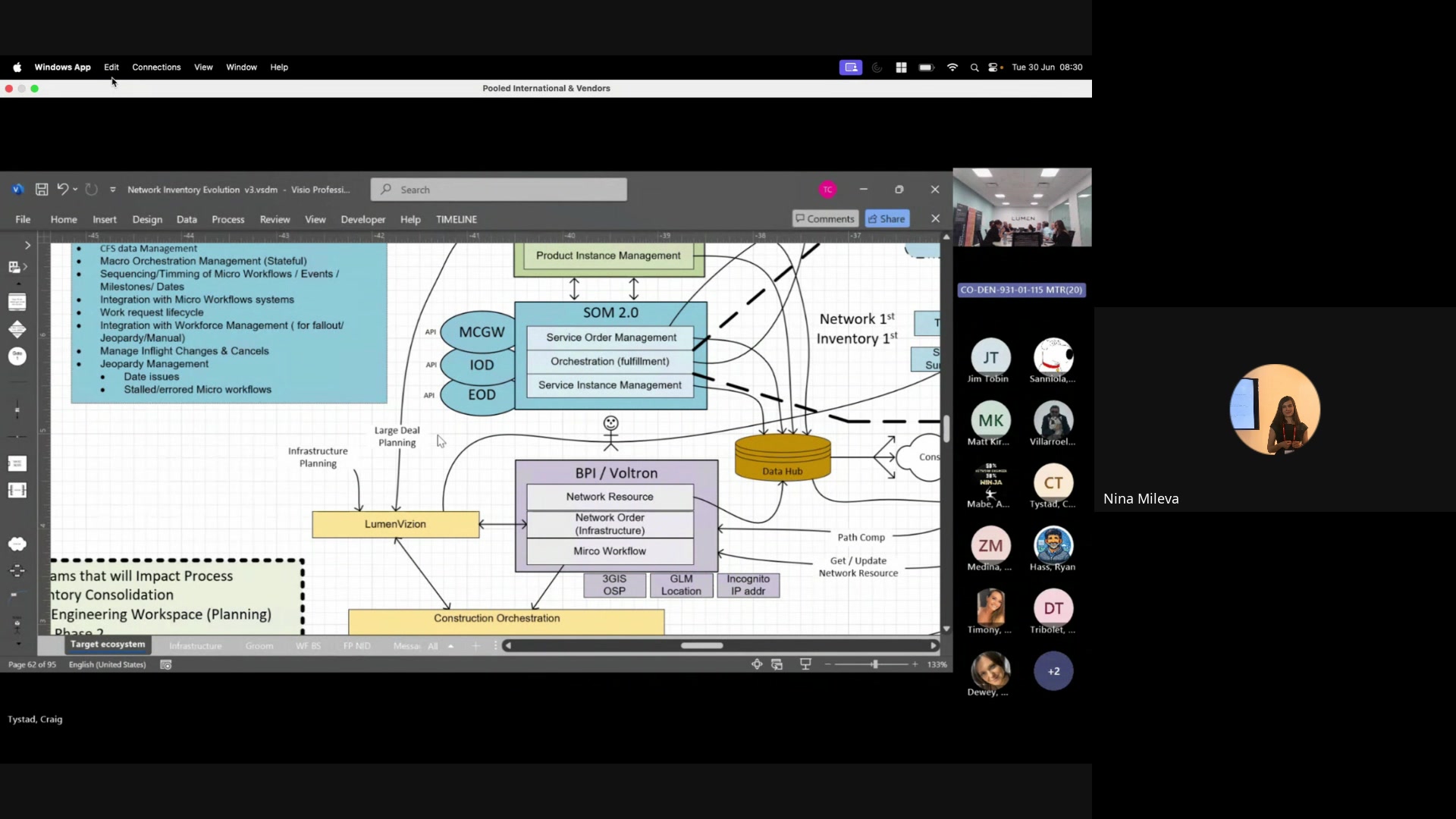Screen dimensions: 1456x819
Task: Click the zoom slider handle
Action: (875, 664)
